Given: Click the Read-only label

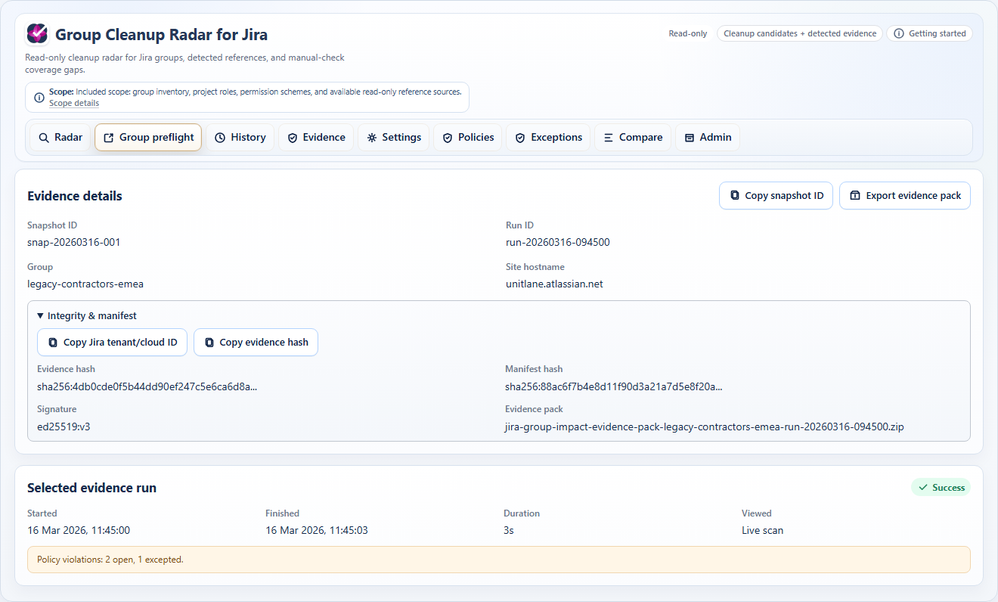Looking at the screenshot, I should pyautogui.click(x=687, y=34).
